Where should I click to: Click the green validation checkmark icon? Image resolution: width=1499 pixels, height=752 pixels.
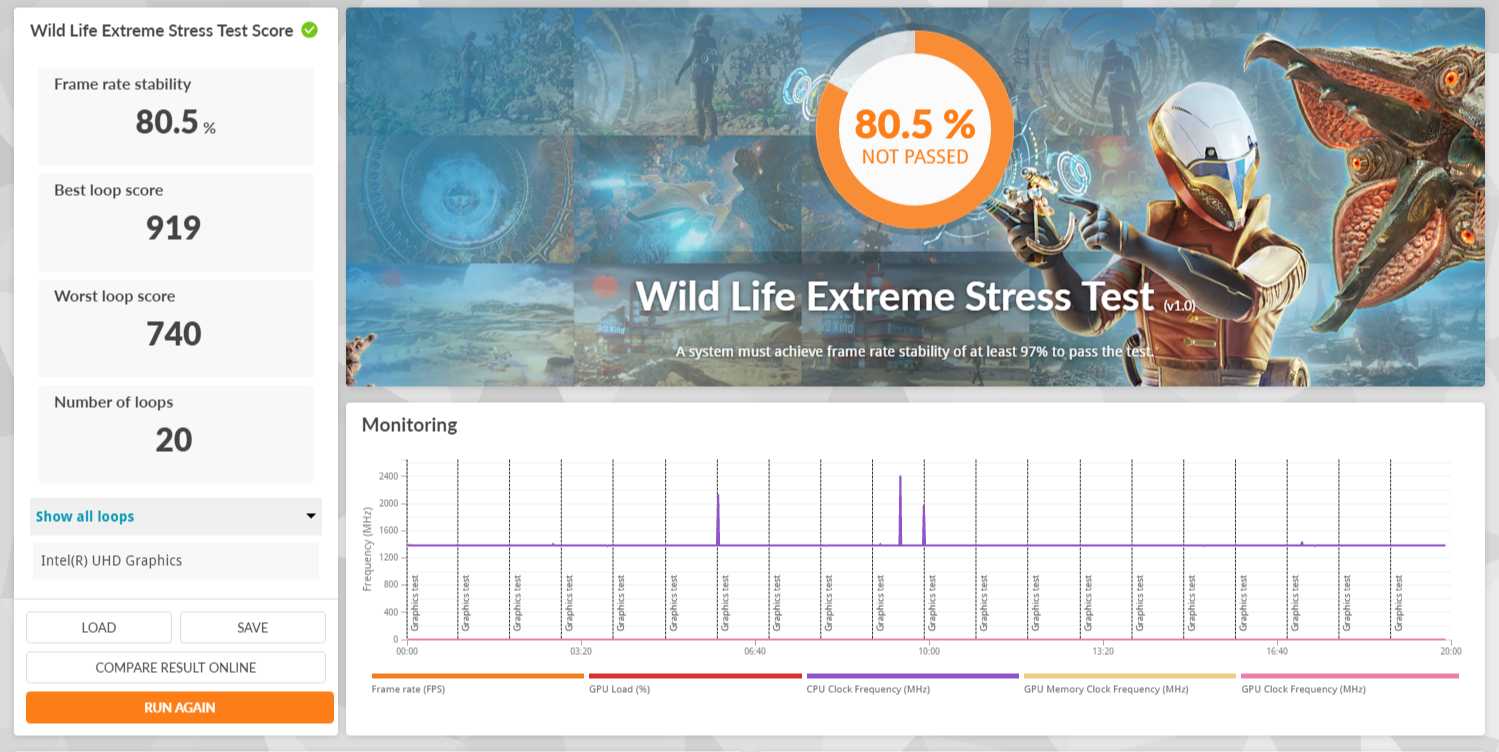pyautogui.click(x=310, y=30)
